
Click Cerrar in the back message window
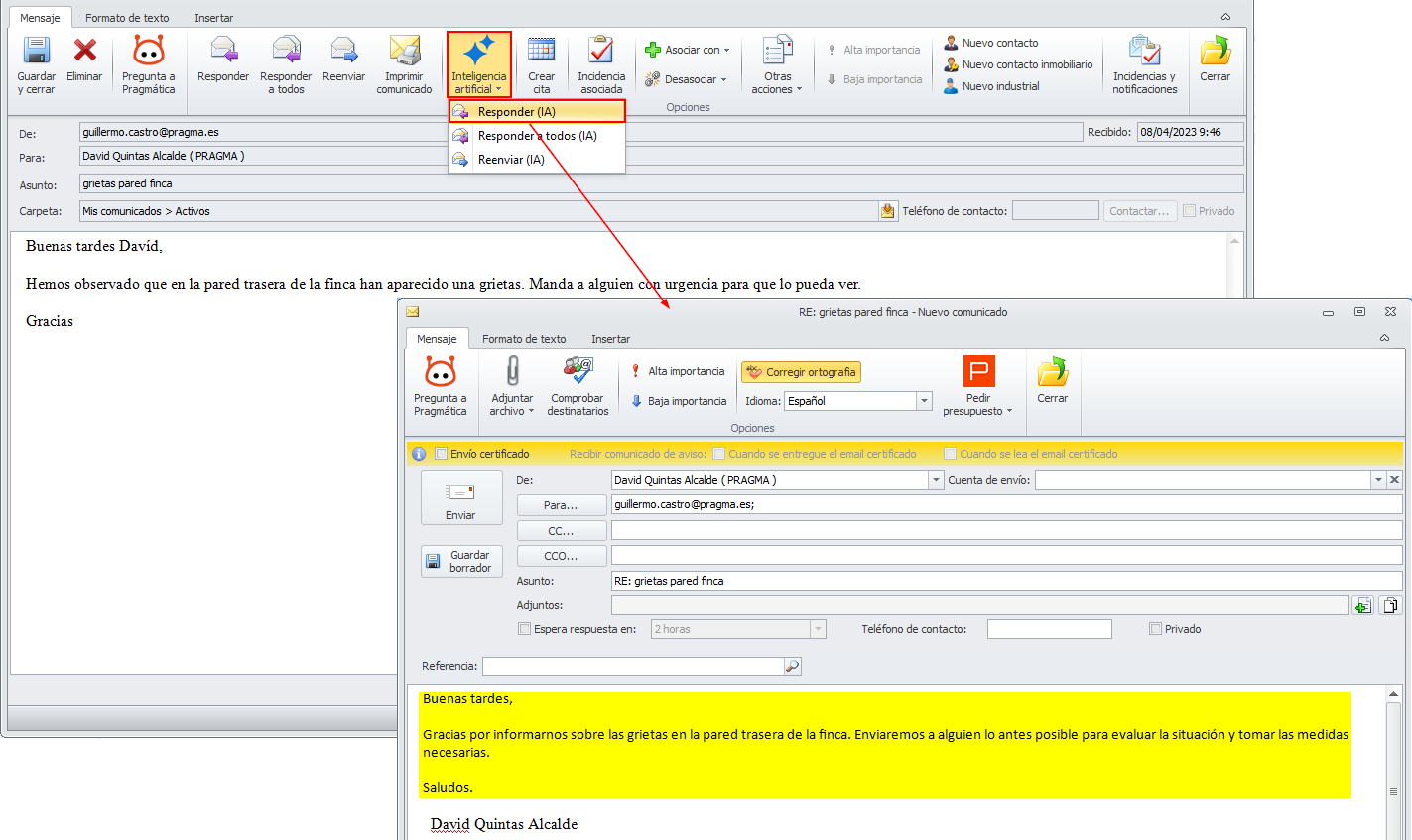[1215, 60]
